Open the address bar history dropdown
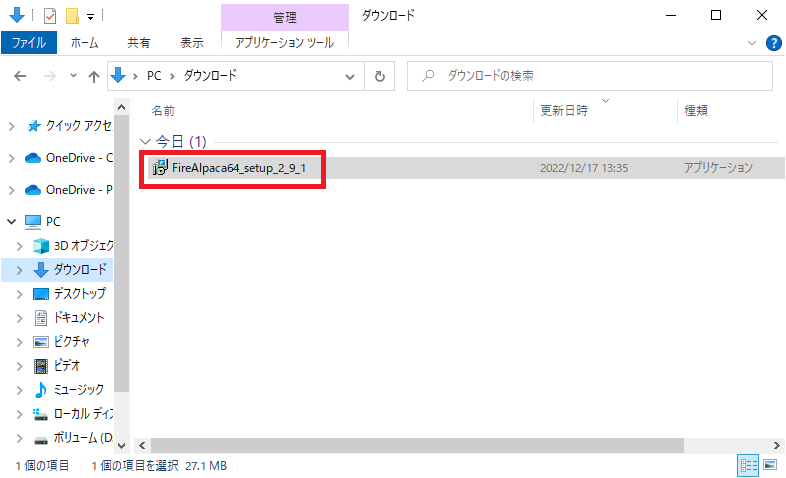This screenshot has height=478, width=786. coord(350,77)
